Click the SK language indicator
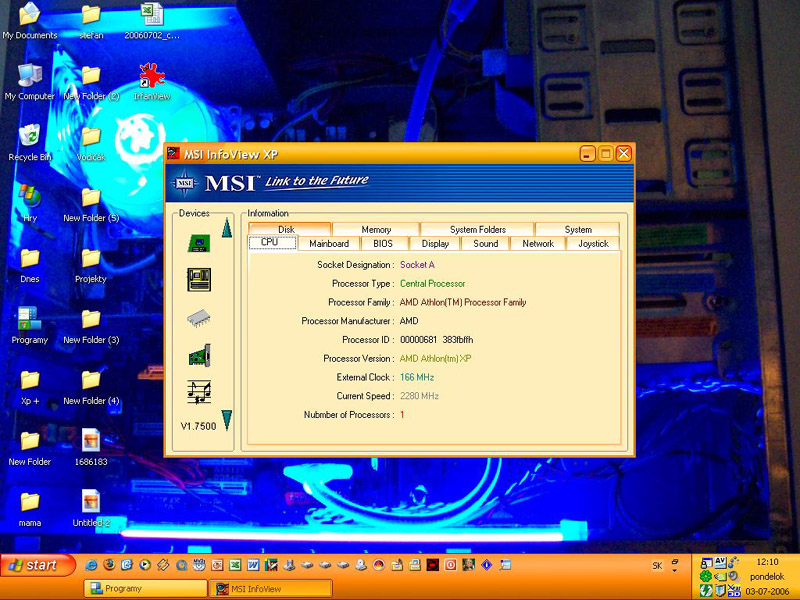The height and width of the screenshot is (600, 800). [657, 566]
